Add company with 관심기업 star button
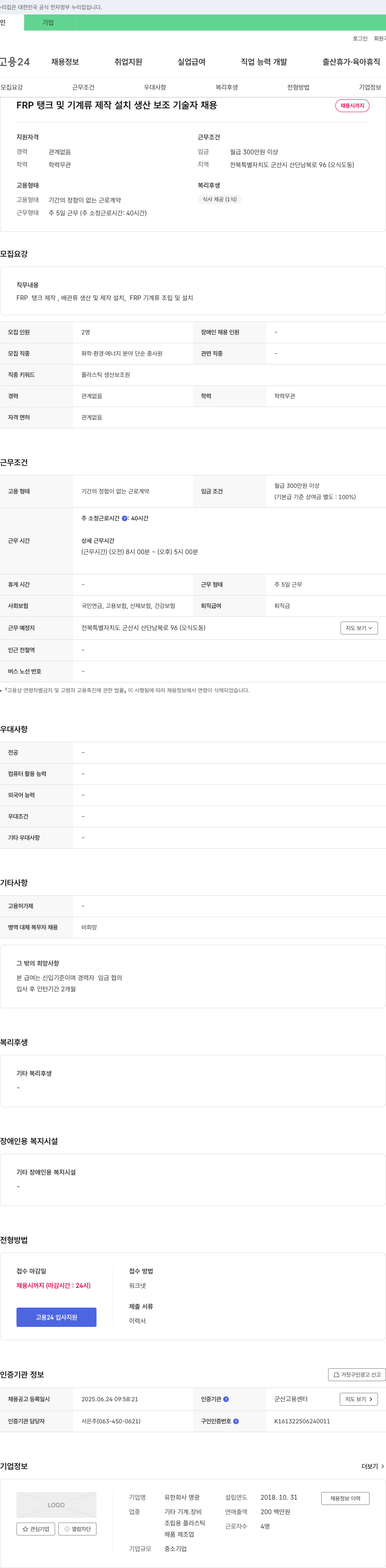The width and height of the screenshot is (386, 1568). tap(35, 1529)
